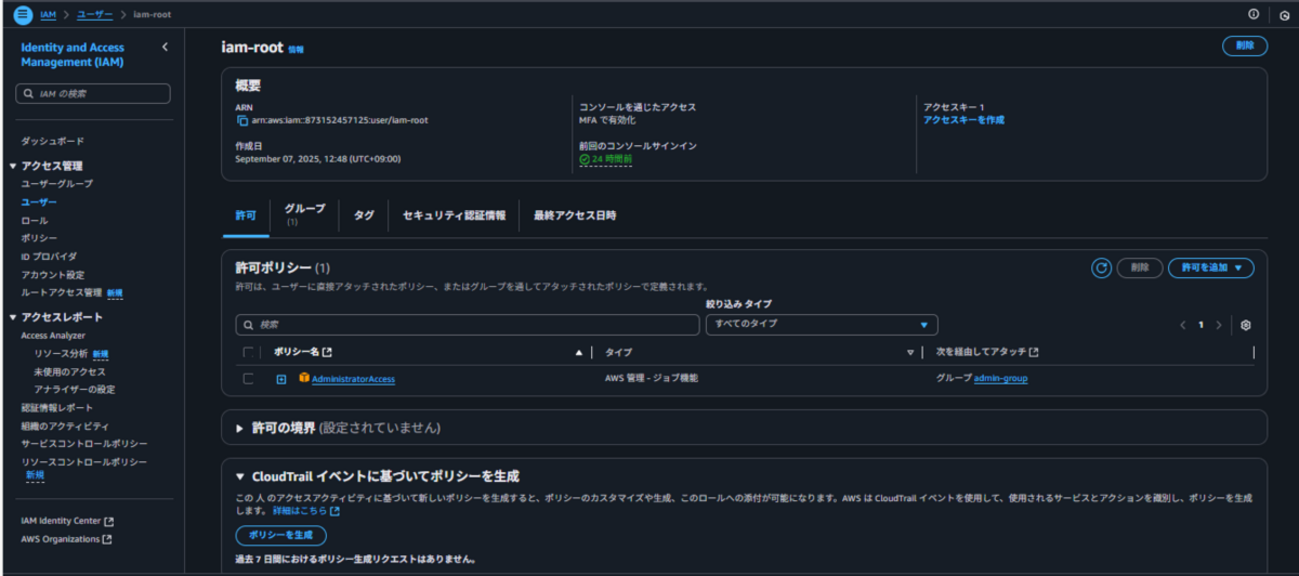Open ダッシュボード in the sidebar

tap(53, 142)
